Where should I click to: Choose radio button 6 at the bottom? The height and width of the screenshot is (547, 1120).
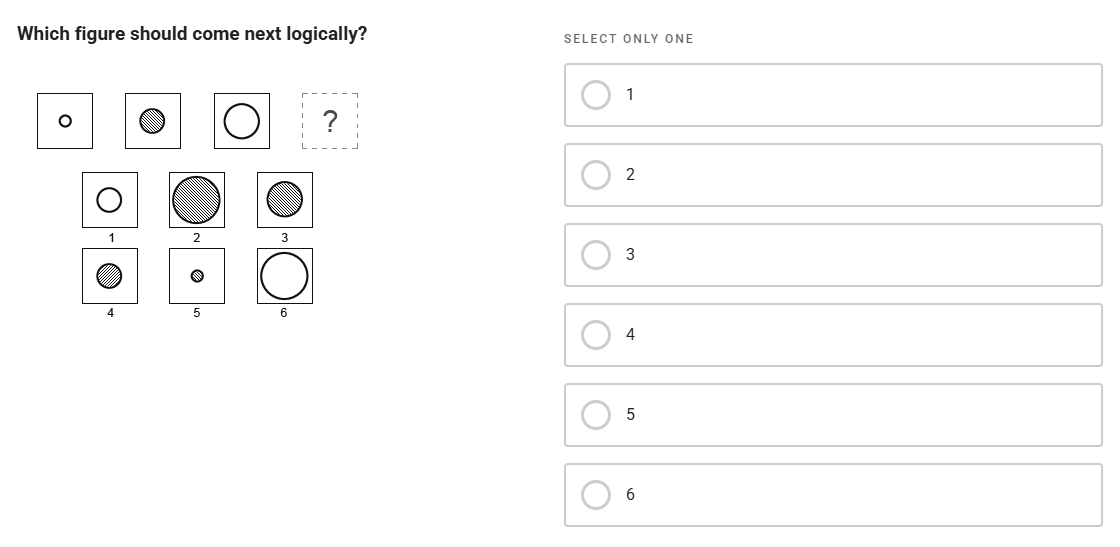[596, 495]
